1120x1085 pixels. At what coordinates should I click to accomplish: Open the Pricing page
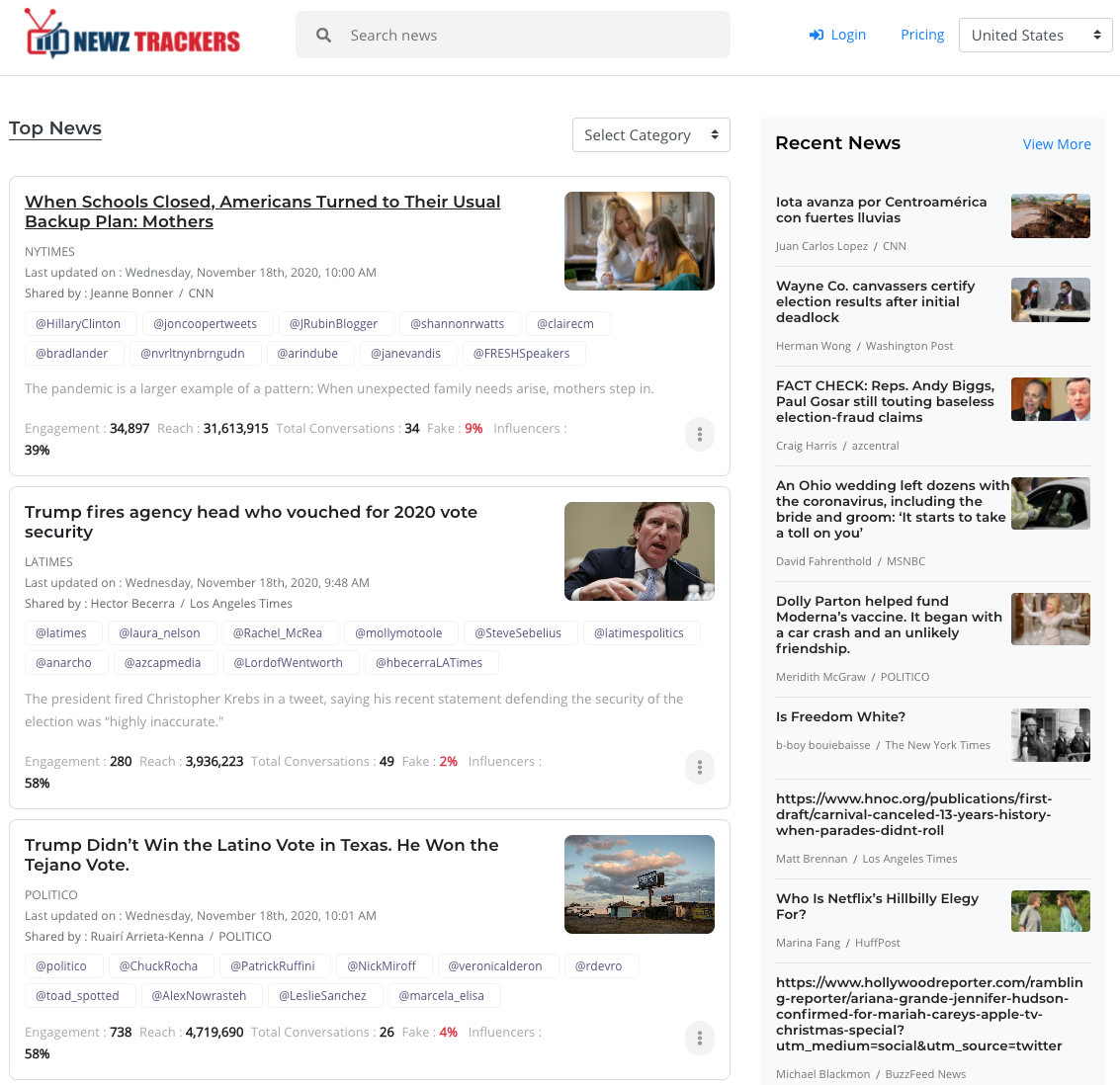(x=922, y=35)
